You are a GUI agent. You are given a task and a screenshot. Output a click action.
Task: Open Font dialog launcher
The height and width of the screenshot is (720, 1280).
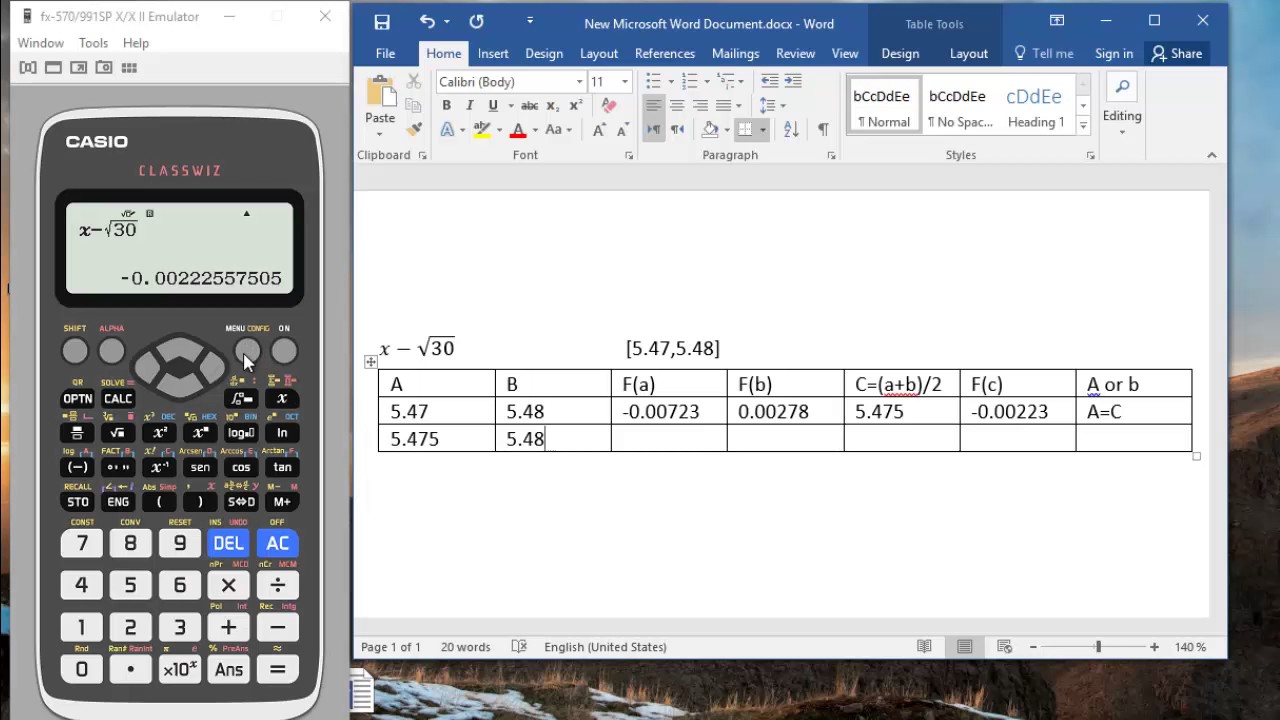coord(629,156)
